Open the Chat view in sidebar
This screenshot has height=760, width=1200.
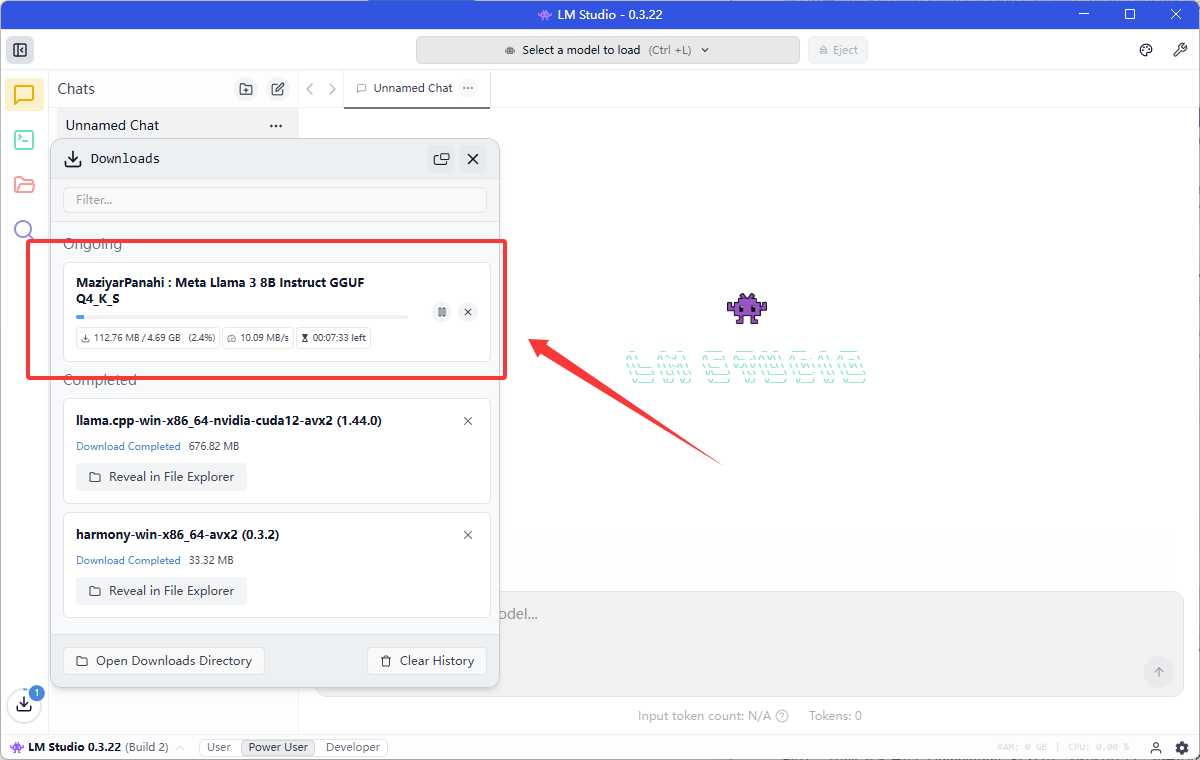24,95
